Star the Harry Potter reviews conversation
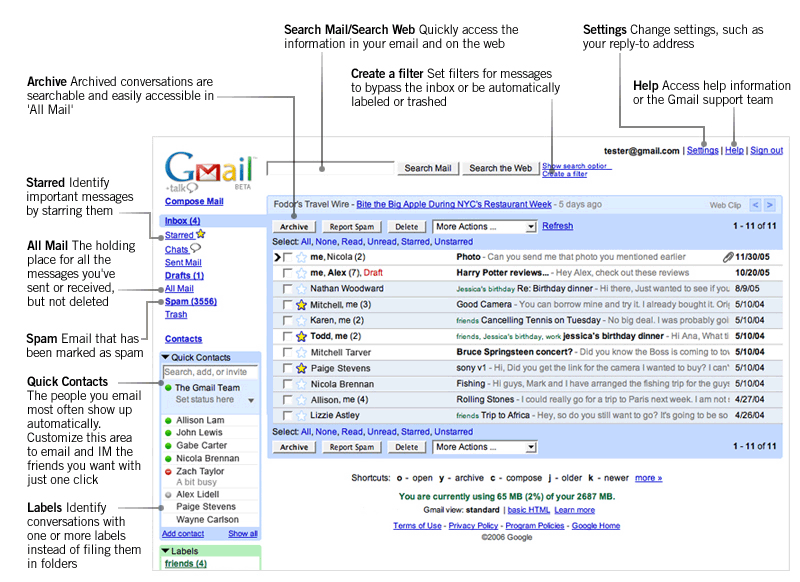The height and width of the screenshot is (582, 800). [302, 273]
